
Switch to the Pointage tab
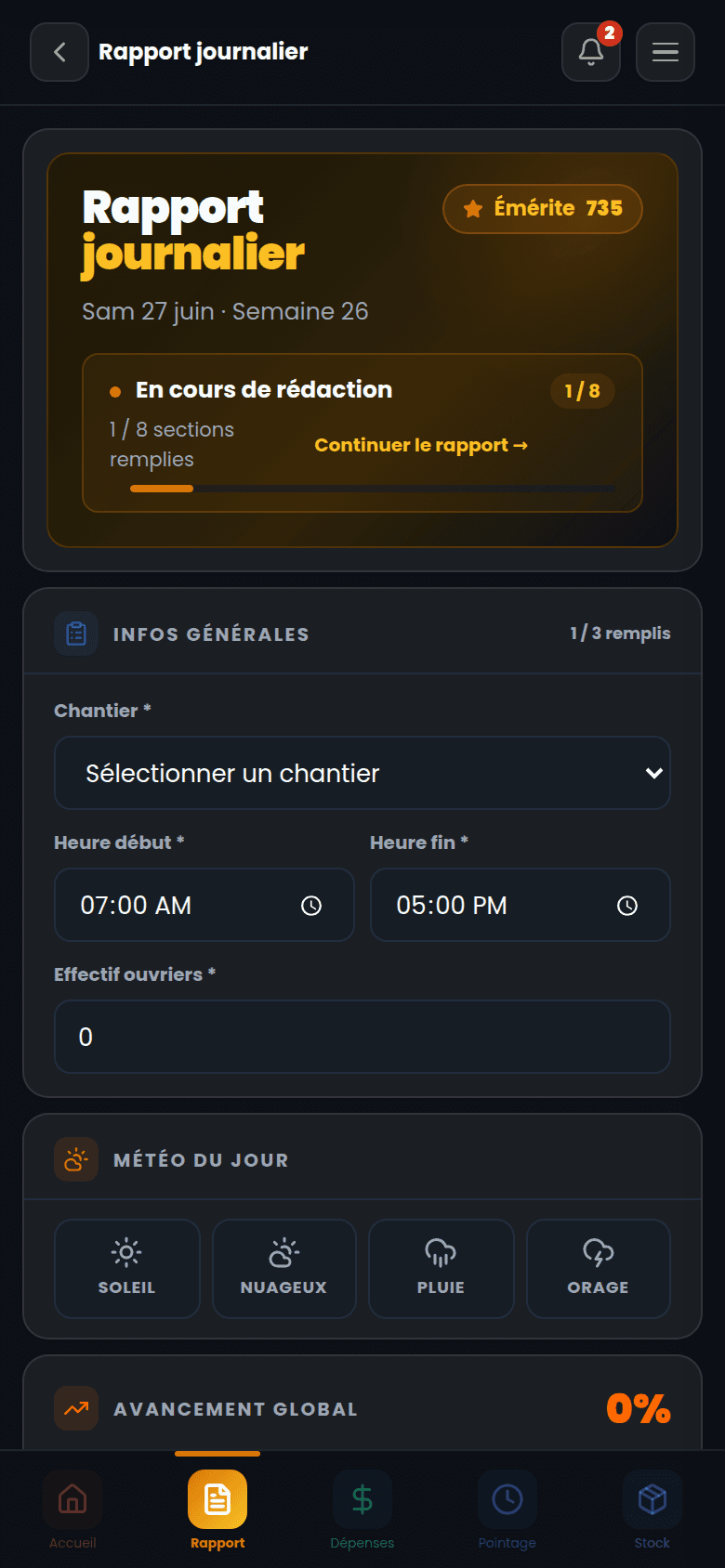coord(507,1509)
